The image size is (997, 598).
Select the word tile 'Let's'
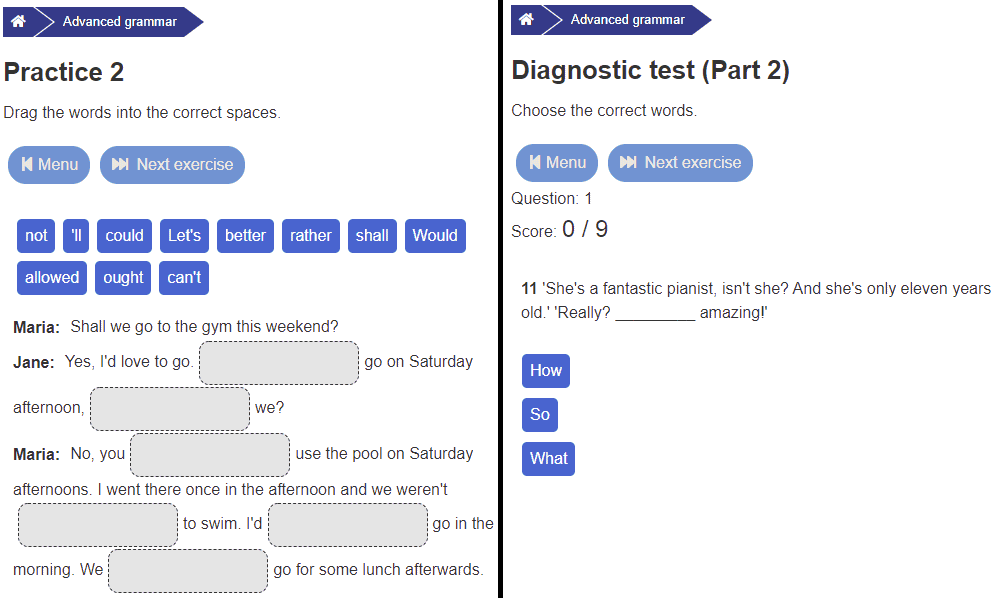184,236
